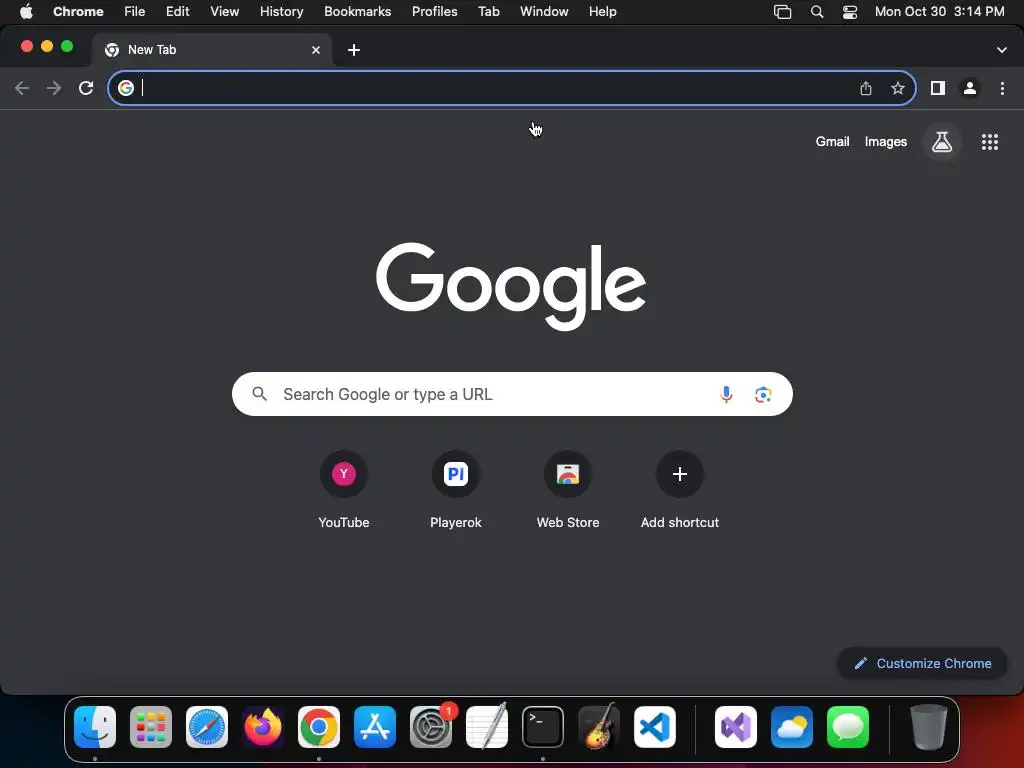The height and width of the screenshot is (768, 1024).
Task: Open Search Labs flask icon
Action: click(942, 142)
